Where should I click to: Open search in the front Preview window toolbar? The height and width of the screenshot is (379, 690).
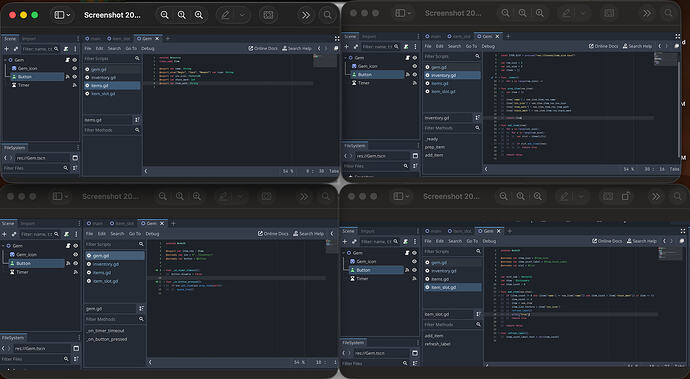[x=327, y=15]
